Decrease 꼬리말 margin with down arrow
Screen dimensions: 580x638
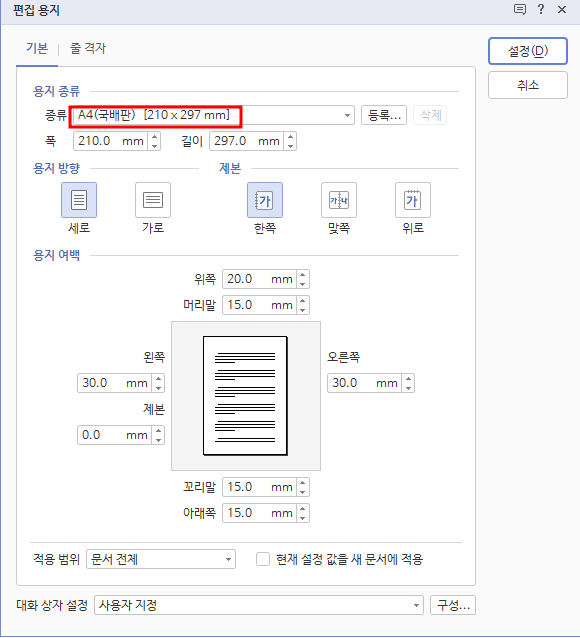coord(302,492)
